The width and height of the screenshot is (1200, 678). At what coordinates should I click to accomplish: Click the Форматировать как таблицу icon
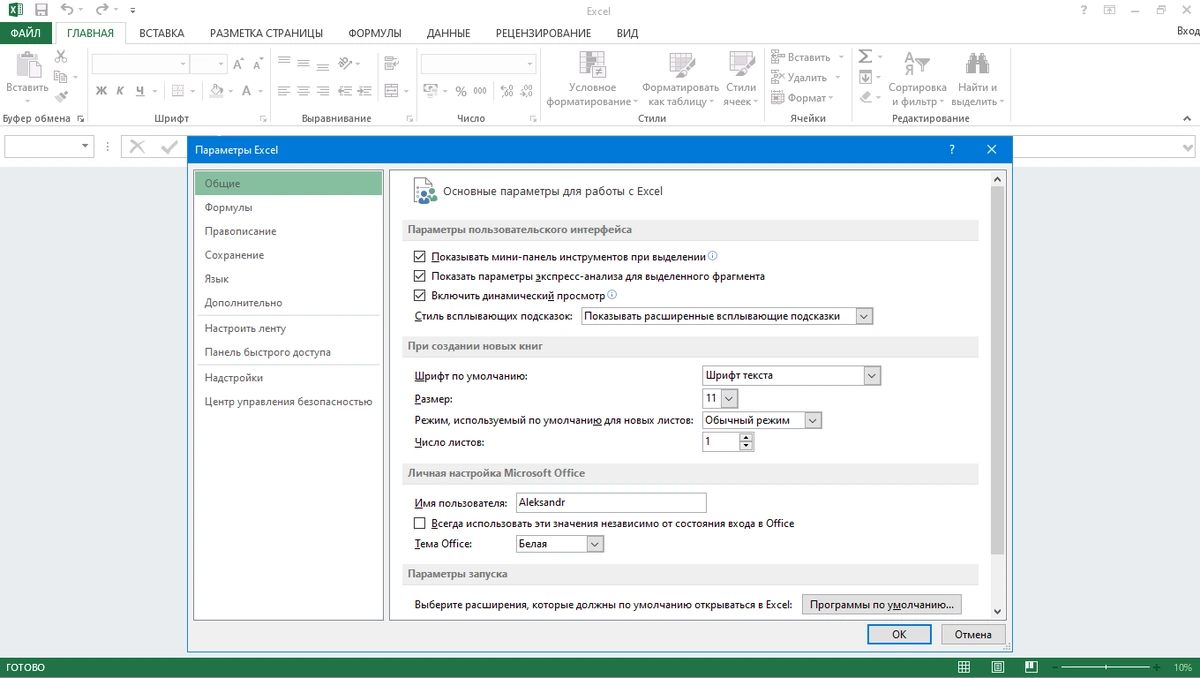682,64
